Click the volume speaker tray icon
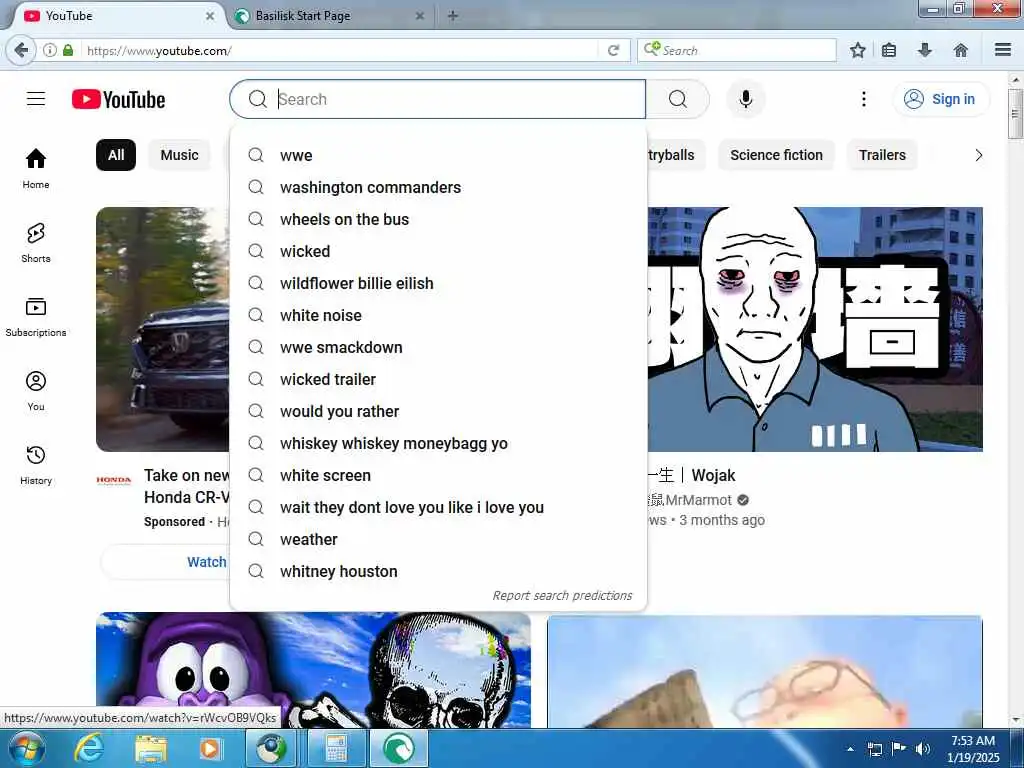Image resolution: width=1024 pixels, height=768 pixels. click(922, 749)
